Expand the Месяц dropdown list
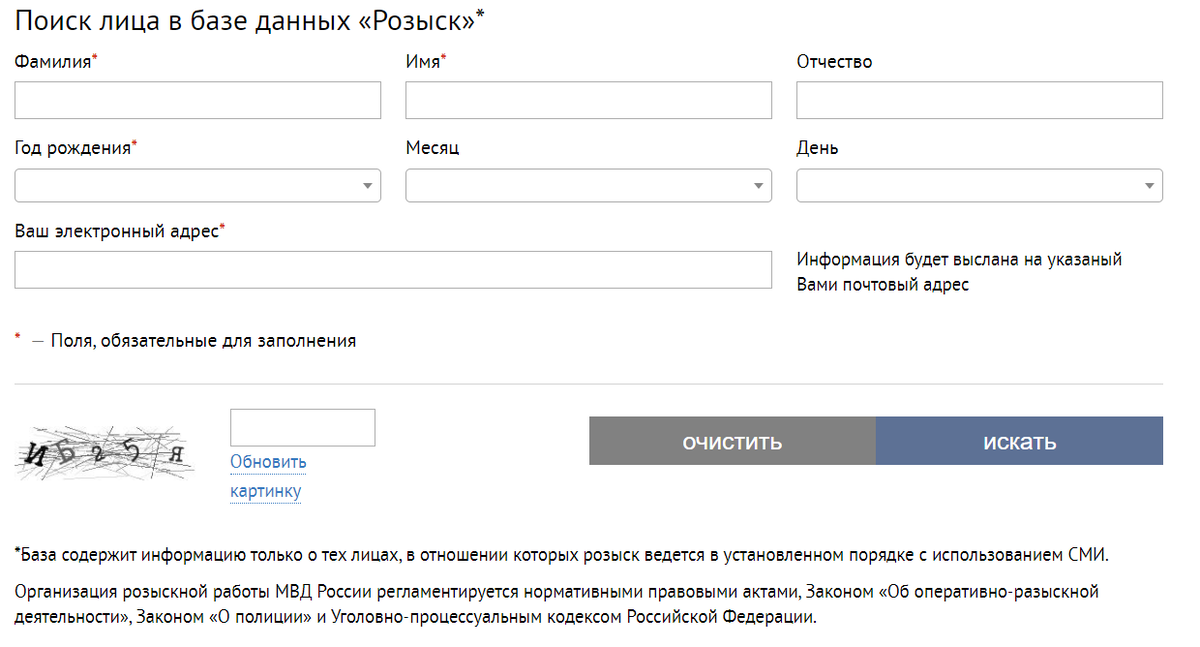The width and height of the screenshot is (1200, 647). tap(588, 186)
